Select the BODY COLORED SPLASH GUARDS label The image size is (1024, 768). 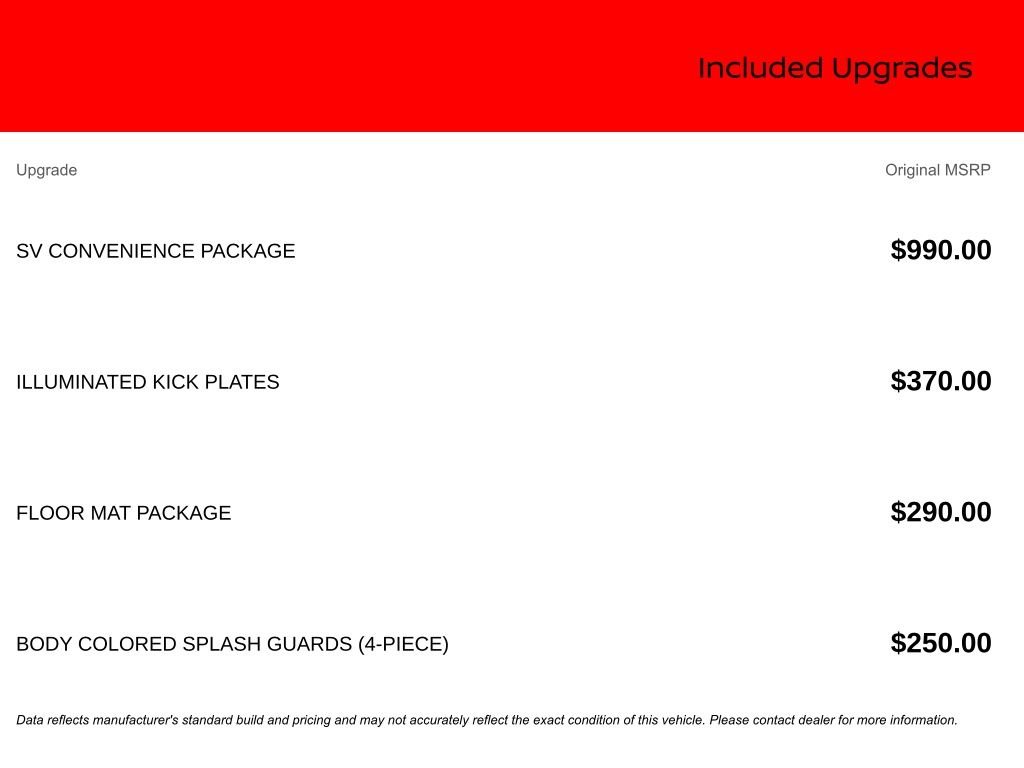click(x=184, y=644)
